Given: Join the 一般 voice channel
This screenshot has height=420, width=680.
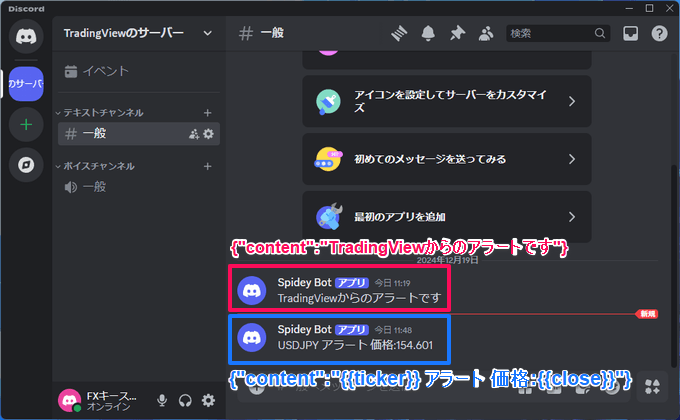Looking at the screenshot, I should click(x=139, y=187).
